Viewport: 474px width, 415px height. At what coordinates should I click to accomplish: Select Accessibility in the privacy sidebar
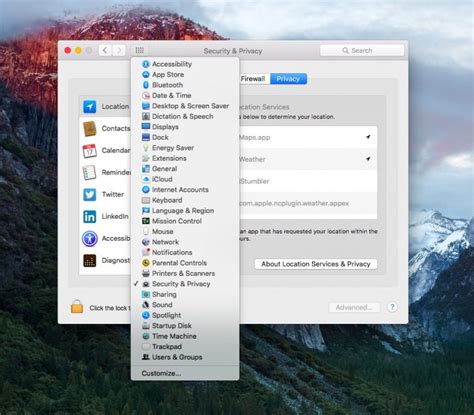[x=105, y=238]
